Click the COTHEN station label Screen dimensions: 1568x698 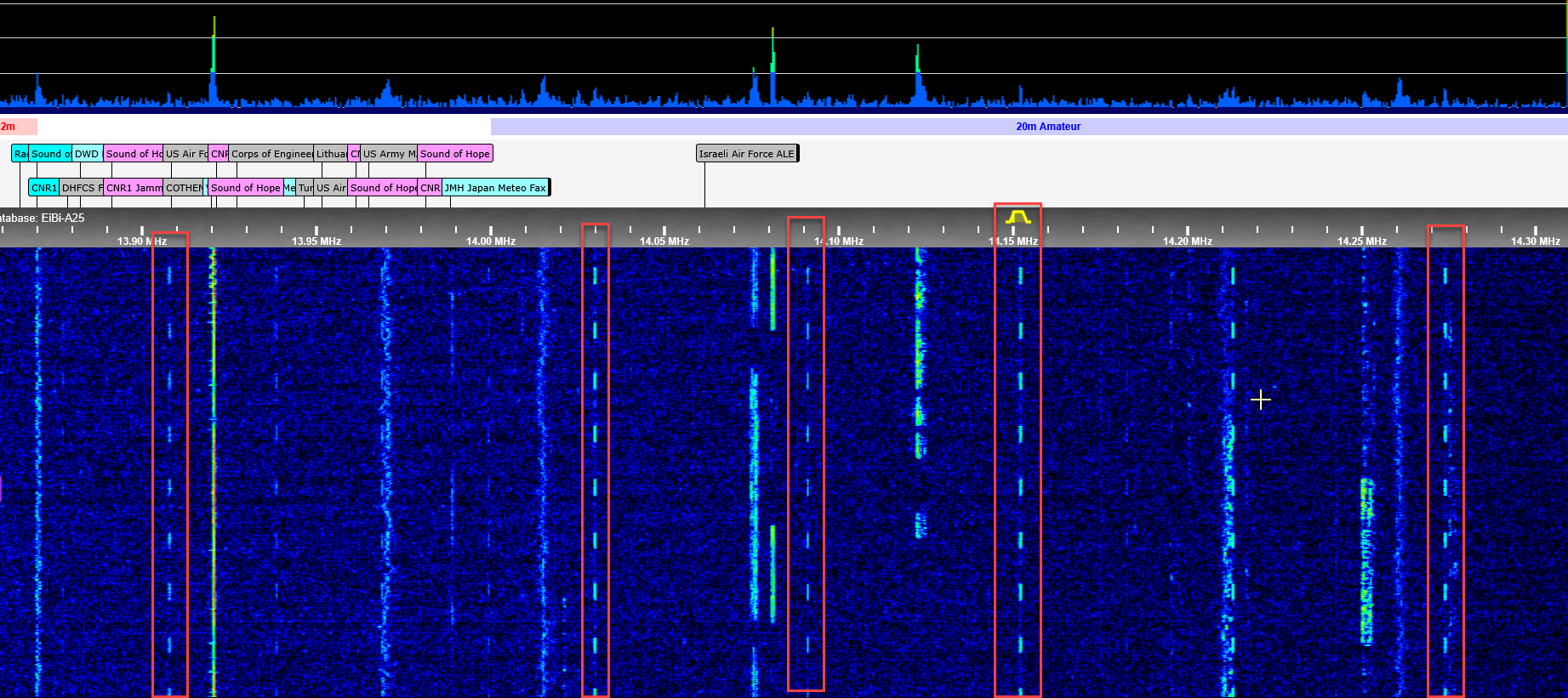pyautogui.click(x=184, y=188)
